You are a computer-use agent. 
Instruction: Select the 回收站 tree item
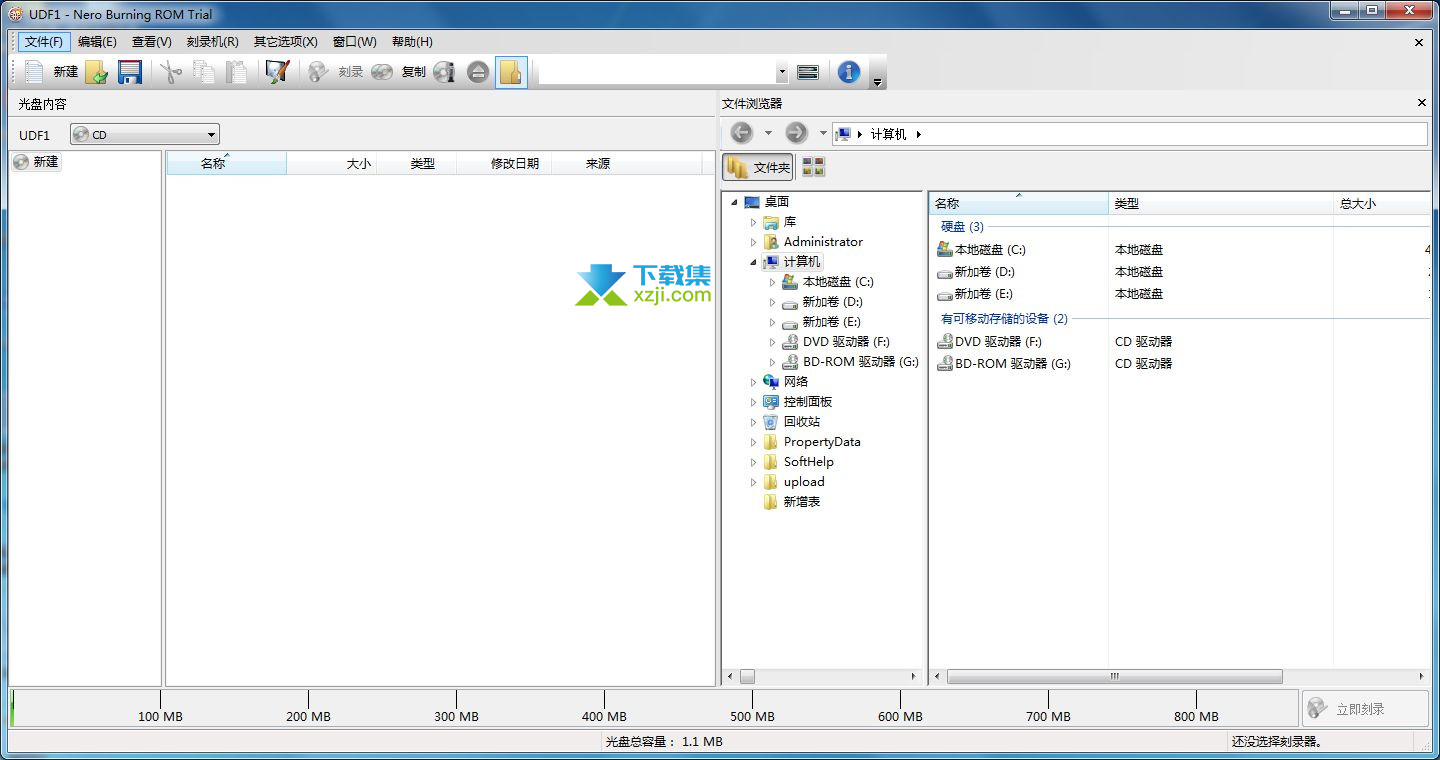[802, 422]
